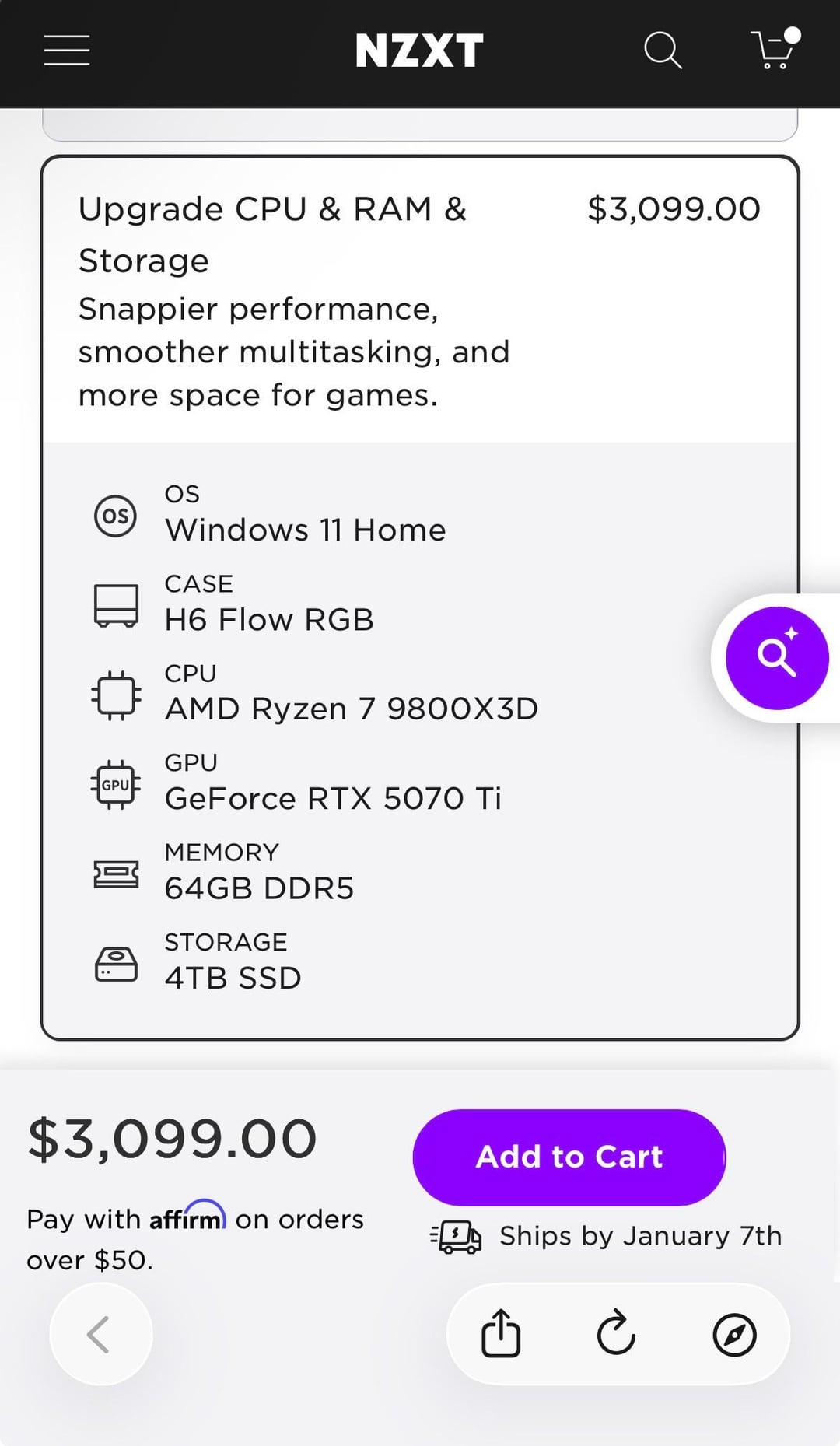The image size is (840, 1446).
Task: Open the shopping cart
Action: (x=773, y=51)
